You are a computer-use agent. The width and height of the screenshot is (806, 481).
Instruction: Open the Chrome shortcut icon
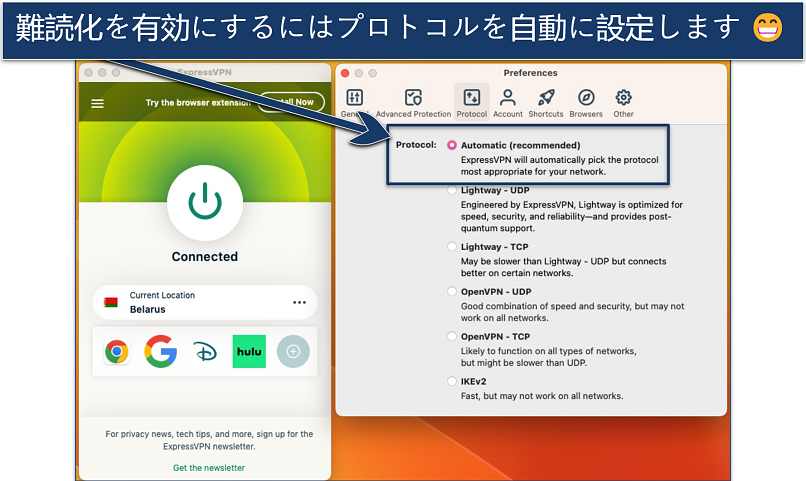117,351
